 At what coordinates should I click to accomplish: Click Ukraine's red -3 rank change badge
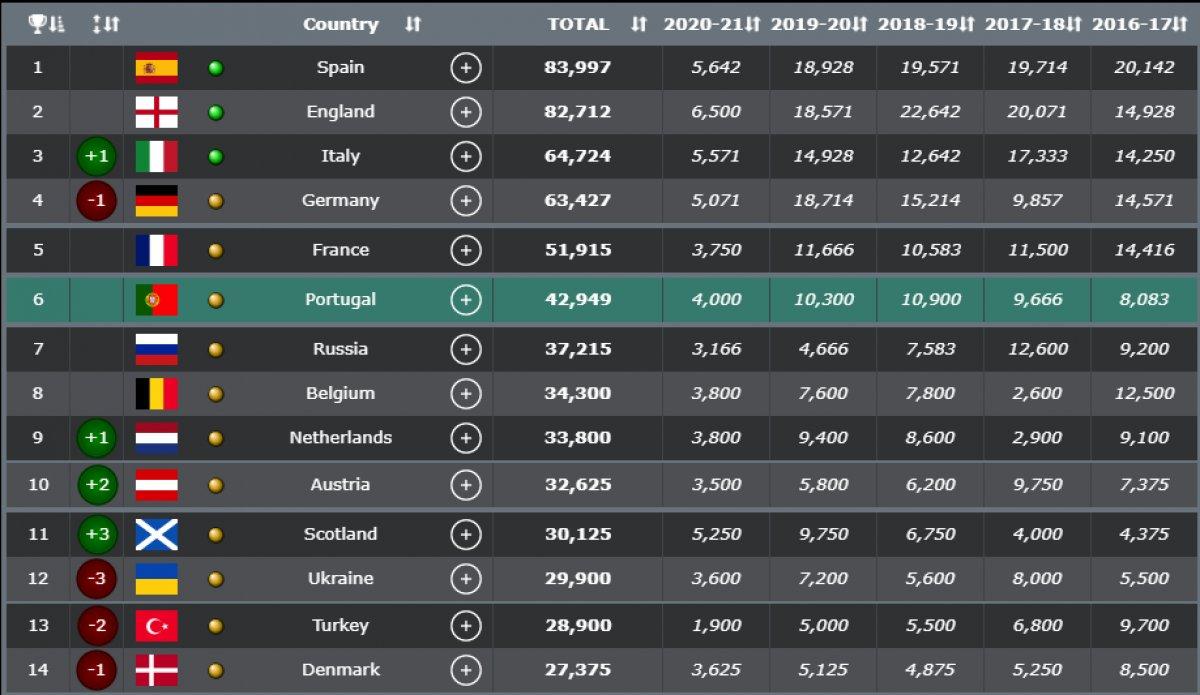pos(97,579)
